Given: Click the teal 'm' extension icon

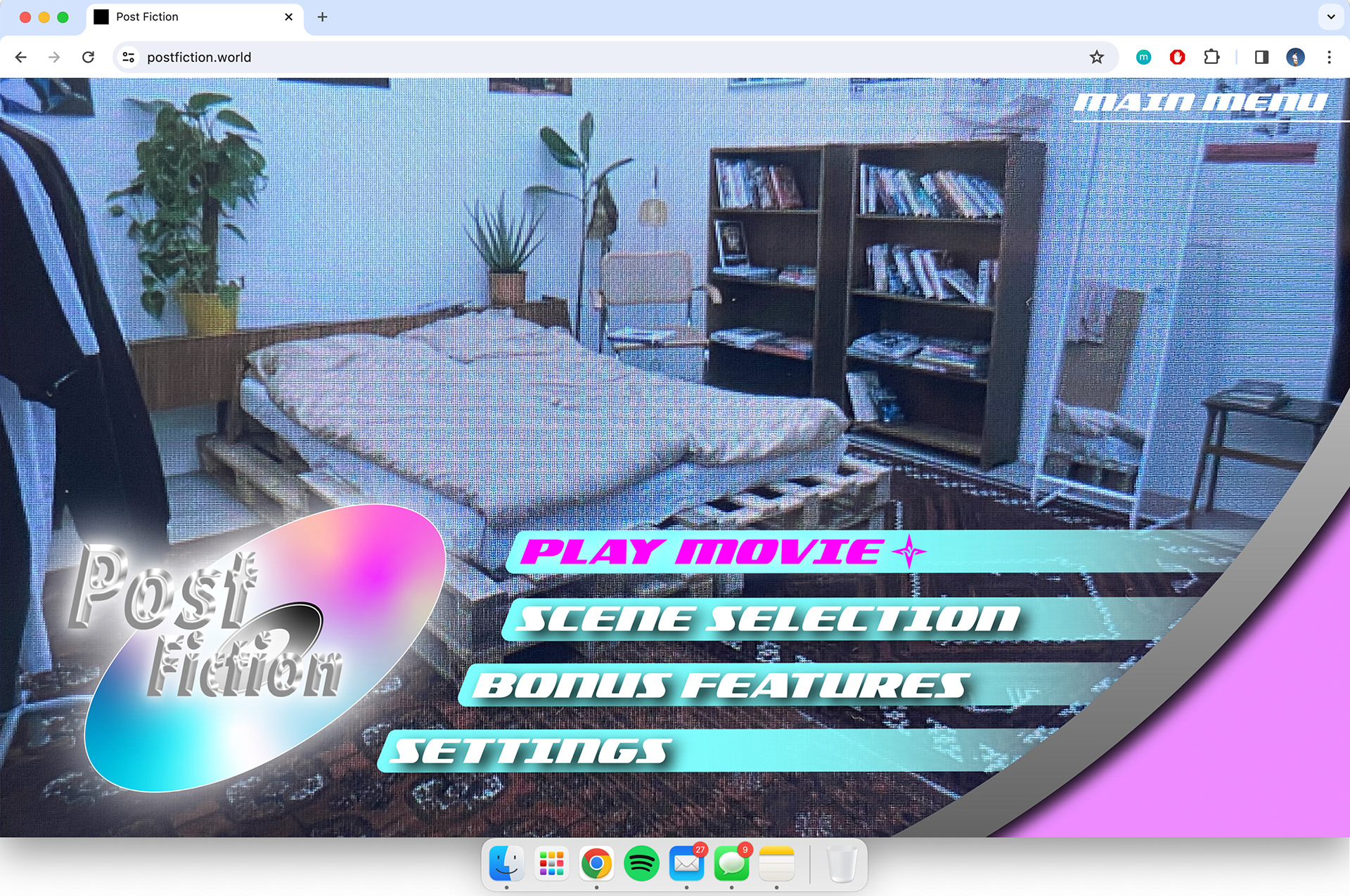Looking at the screenshot, I should [x=1143, y=57].
